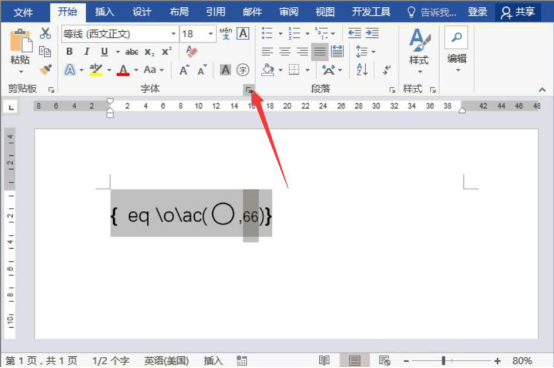Click the bullet list icon
The width and height of the screenshot is (554, 368).
pos(267,34)
